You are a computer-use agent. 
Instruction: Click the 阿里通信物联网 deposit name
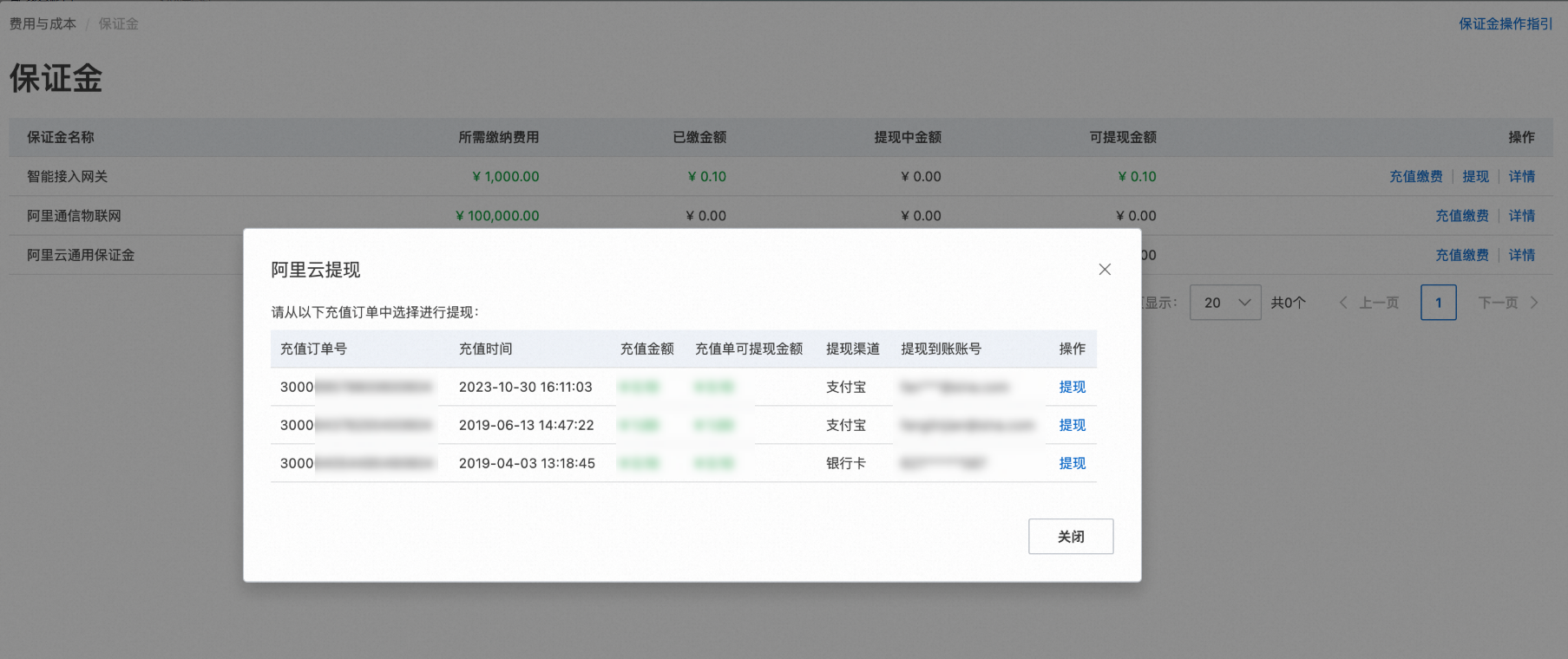[74, 215]
